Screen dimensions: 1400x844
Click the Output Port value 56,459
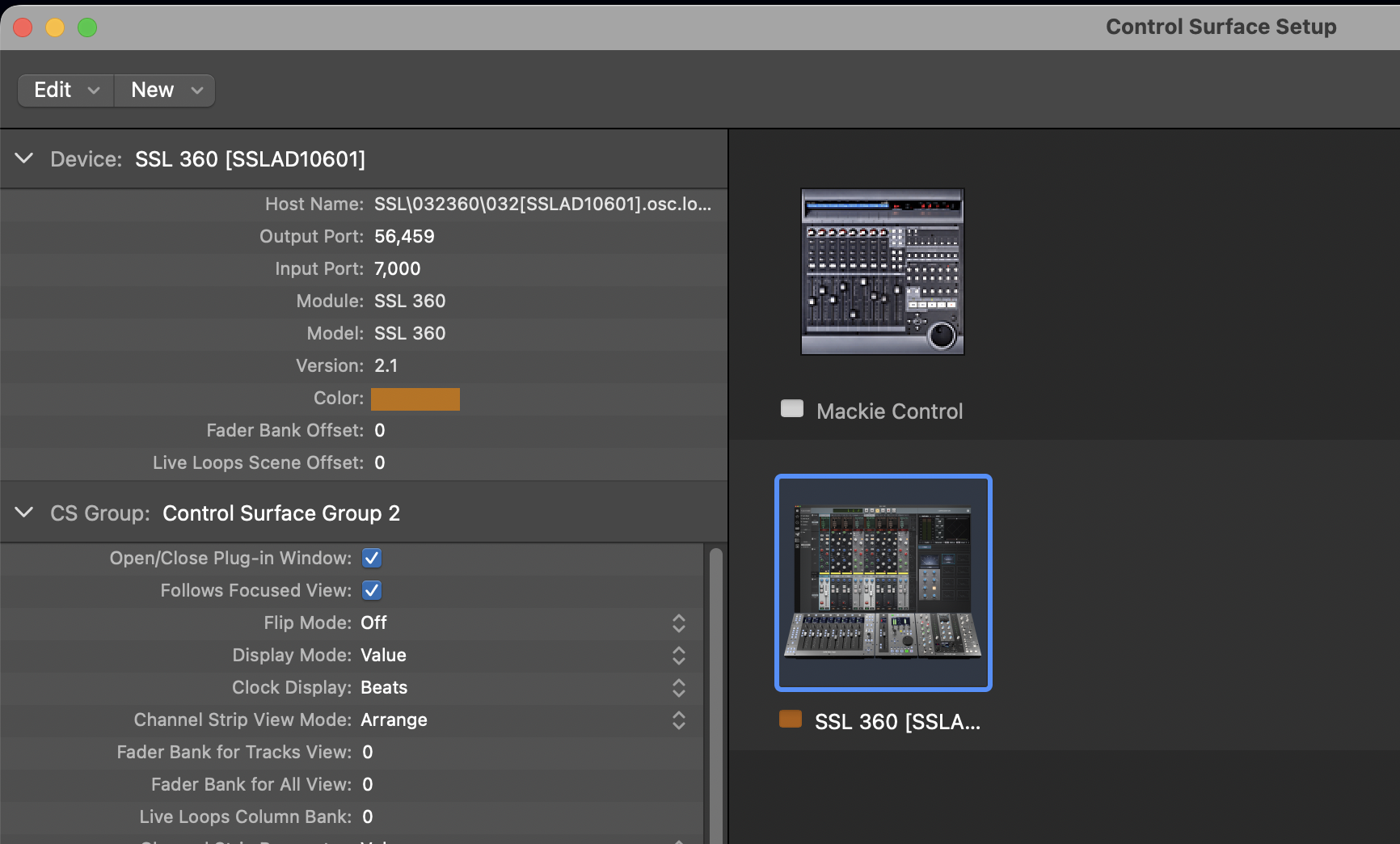click(x=404, y=236)
